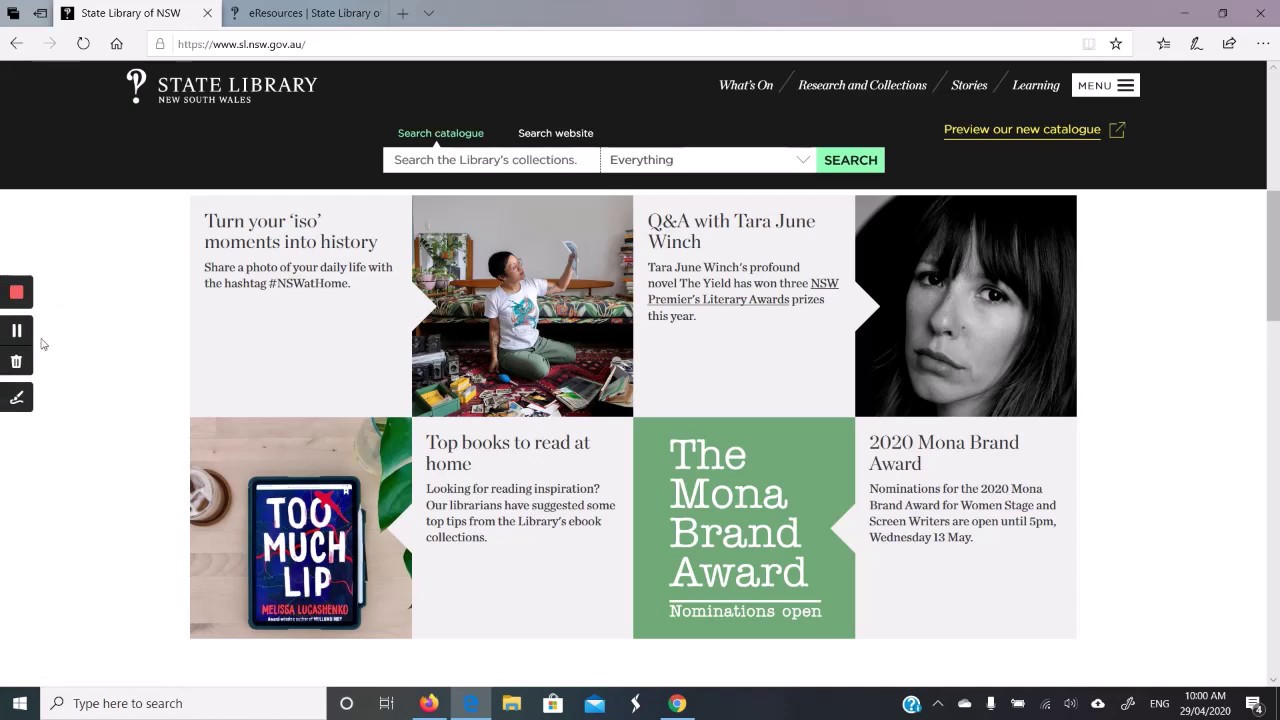Screen dimensions: 1280x720
Task: Open the recorder's drawing annotation tool
Action: 16,398
